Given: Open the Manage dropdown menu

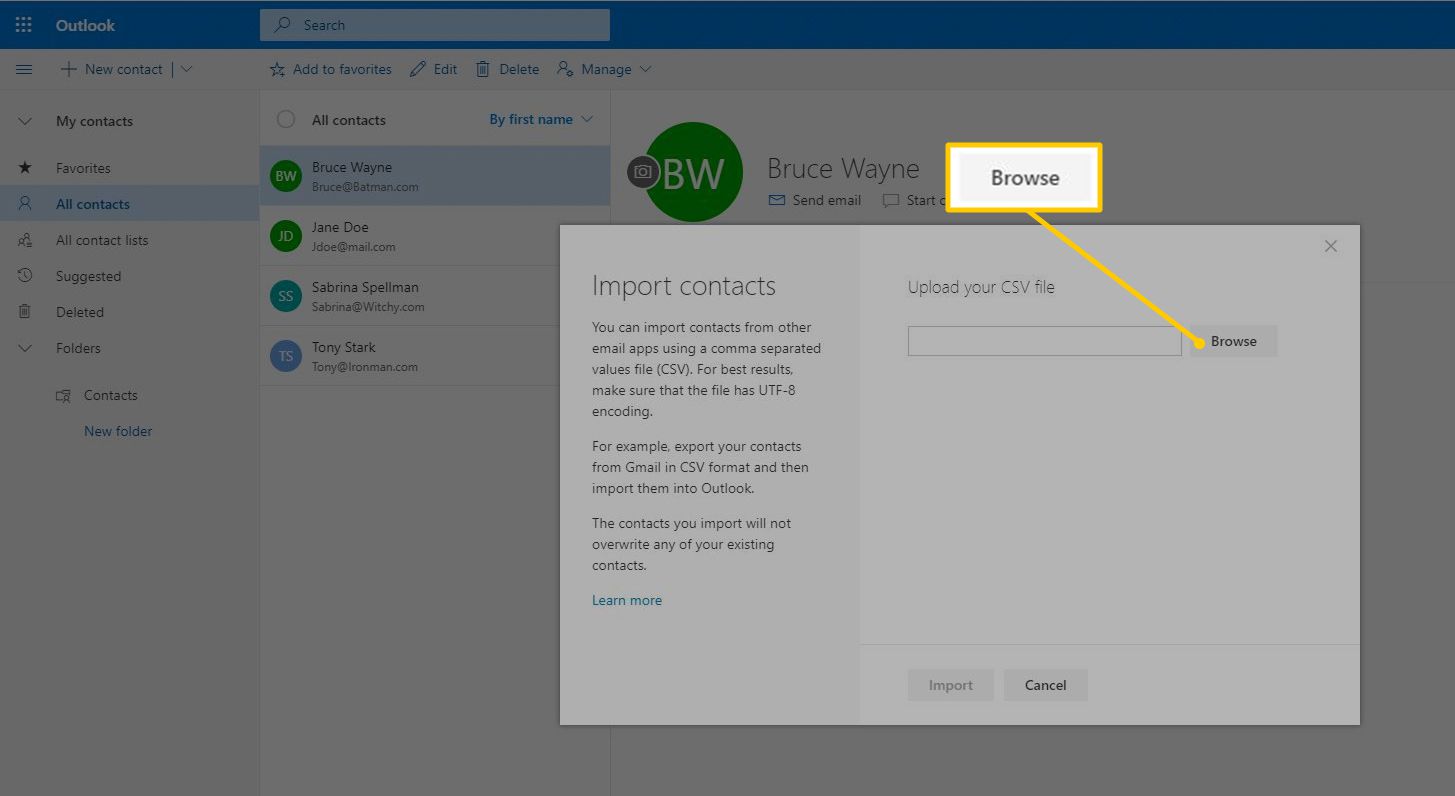Looking at the screenshot, I should click(604, 69).
